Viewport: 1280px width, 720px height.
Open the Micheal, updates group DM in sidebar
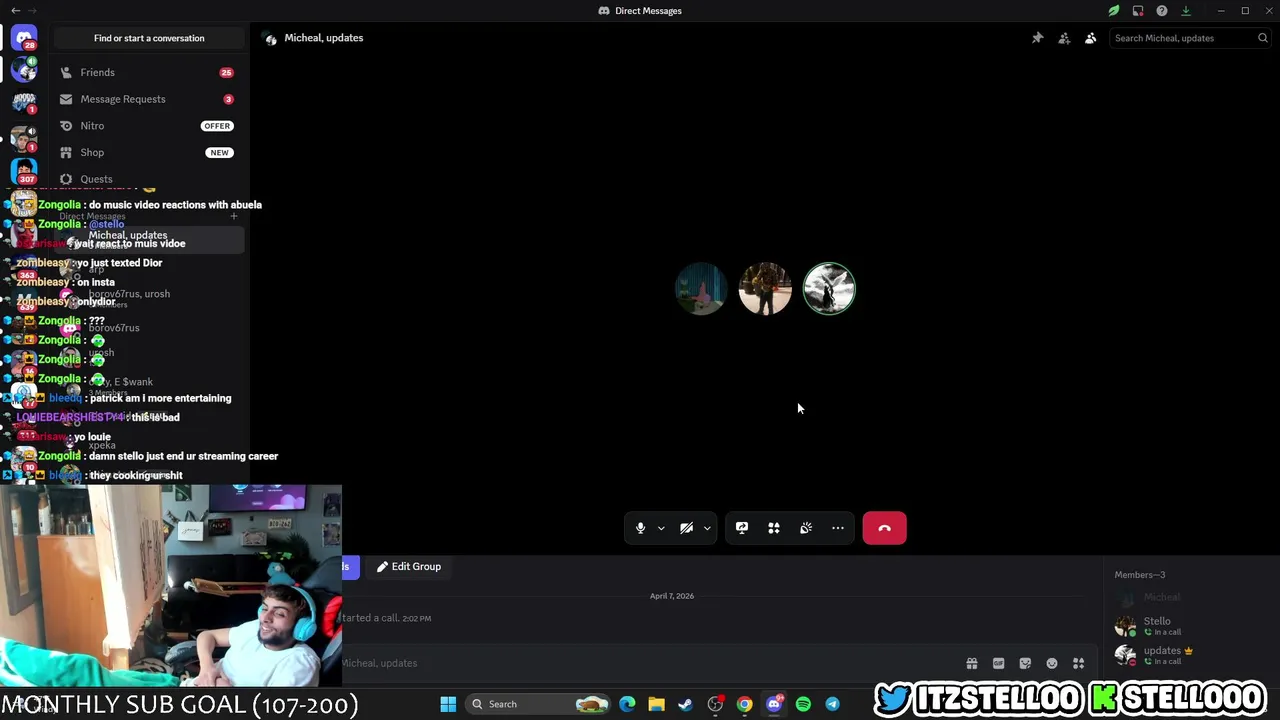[148, 239]
